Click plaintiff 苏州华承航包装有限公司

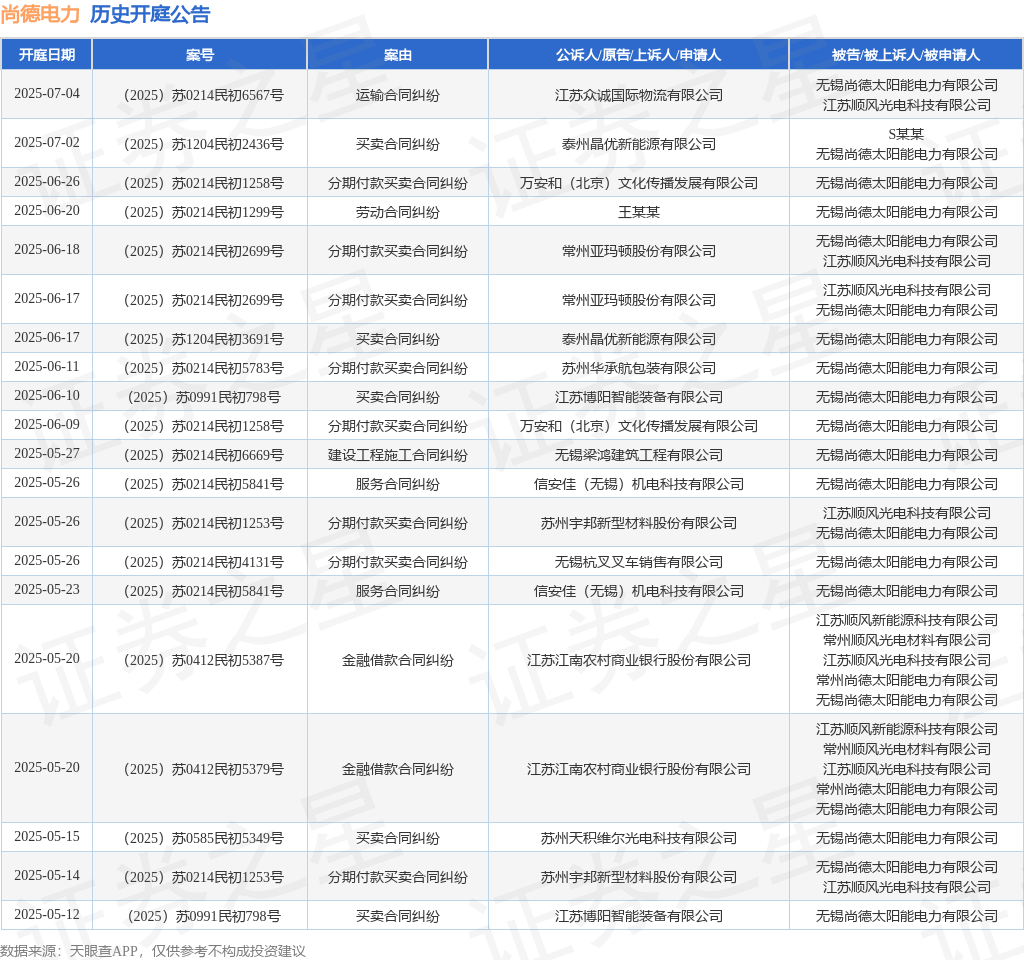[639, 368]
